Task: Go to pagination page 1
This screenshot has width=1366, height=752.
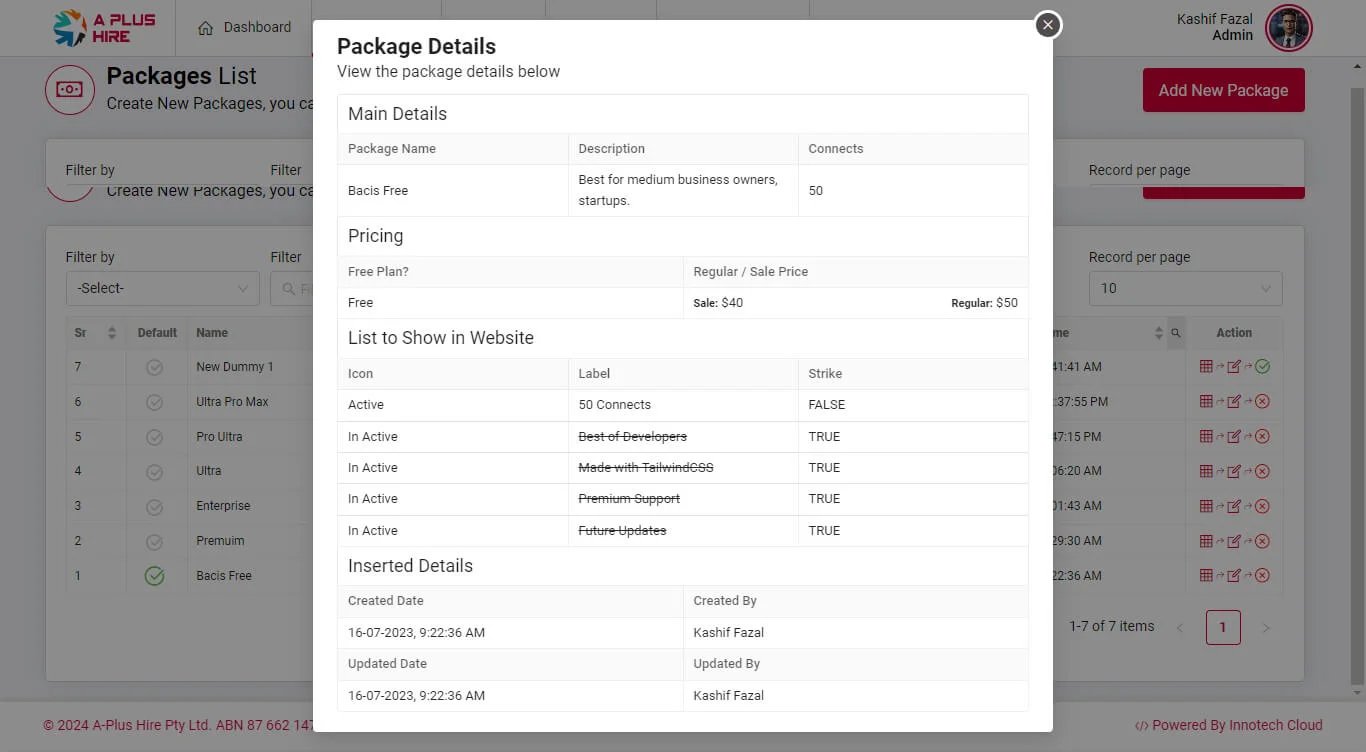Action: pos(1222,627)
